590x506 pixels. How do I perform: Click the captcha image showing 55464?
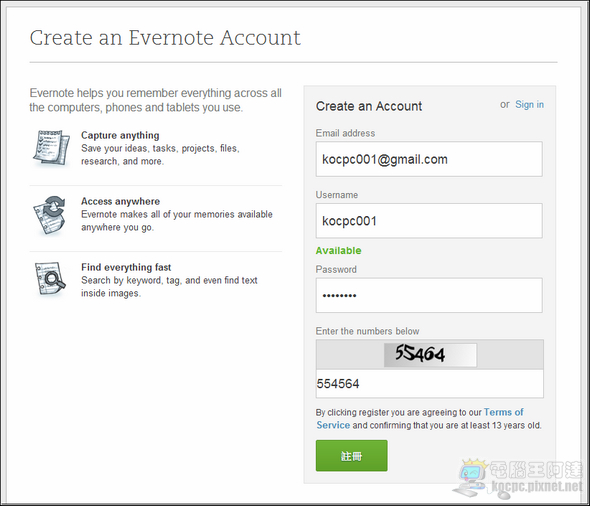click(x=430, y=354)
